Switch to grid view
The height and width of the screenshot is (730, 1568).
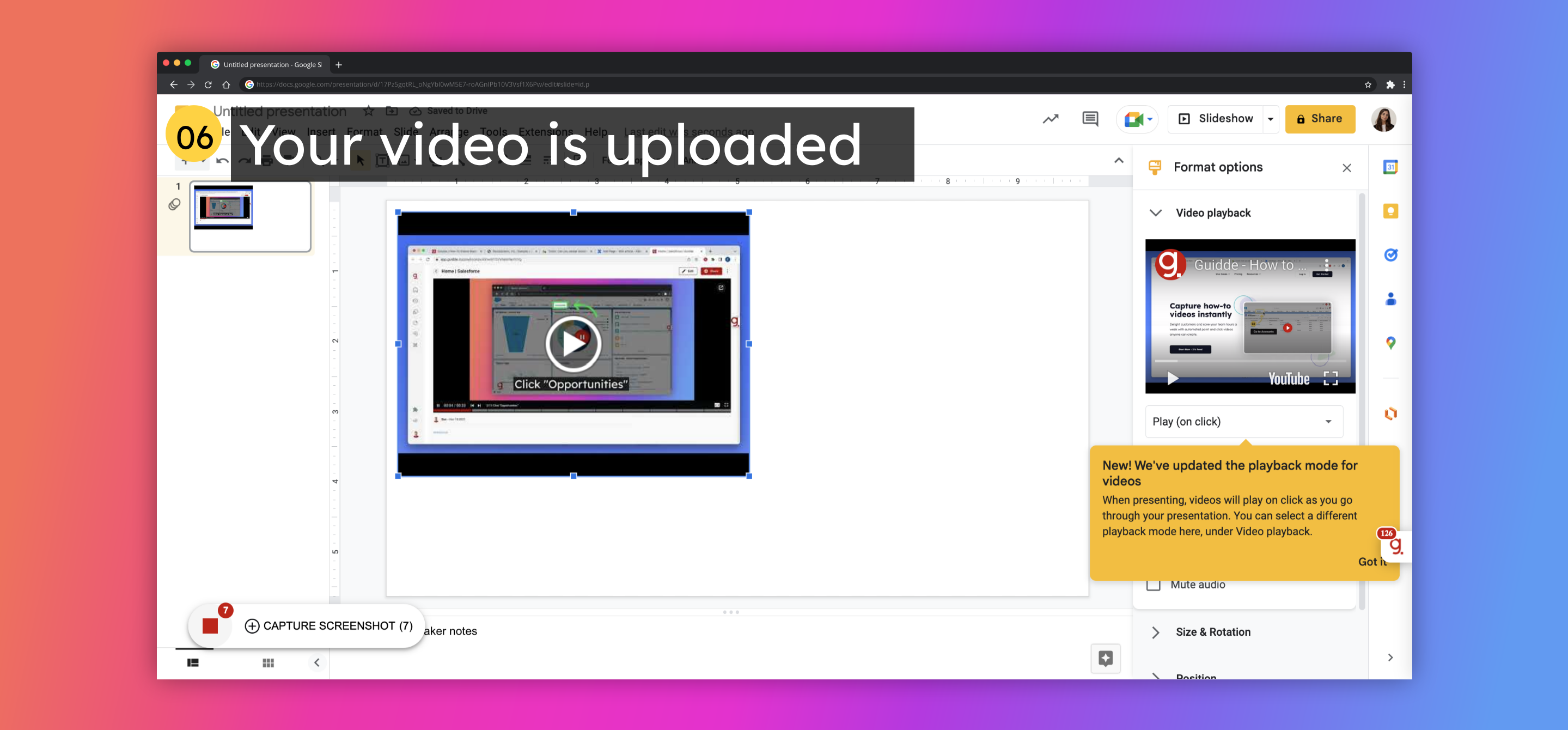click(268, 663)
